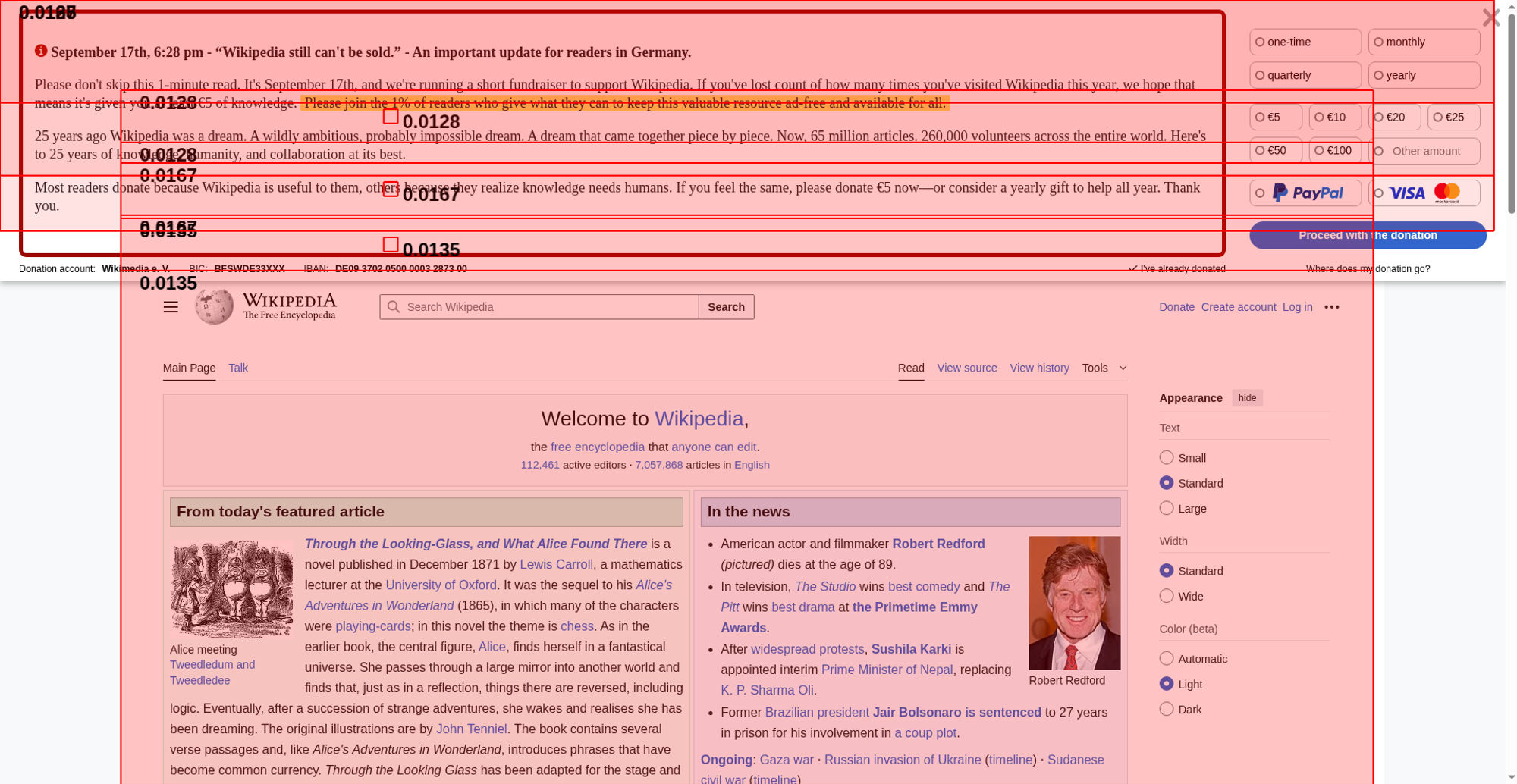
Task: Choose the €100 donation amount
Action: point(1335,151)
